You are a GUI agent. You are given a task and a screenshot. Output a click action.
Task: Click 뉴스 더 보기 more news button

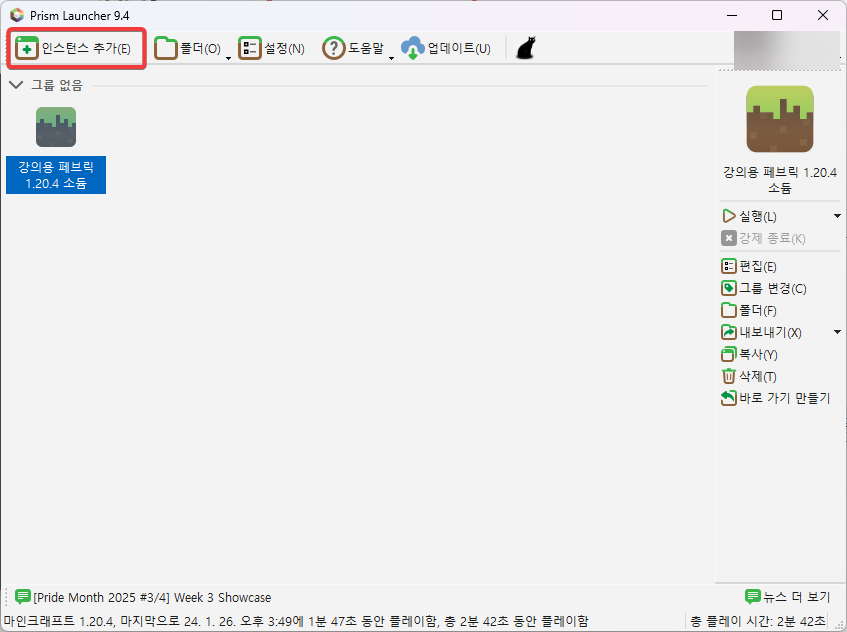pyautogui.click(x=788, y=597)
